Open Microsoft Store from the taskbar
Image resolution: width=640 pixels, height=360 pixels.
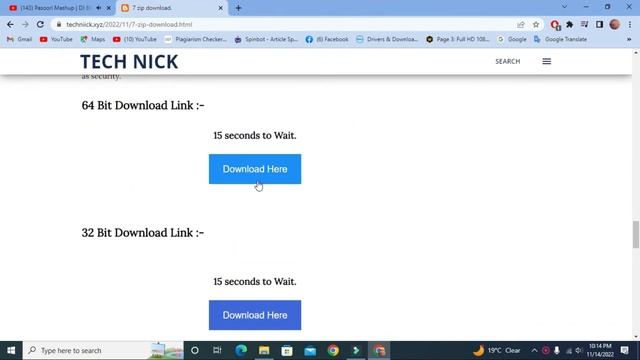point(287,351)
